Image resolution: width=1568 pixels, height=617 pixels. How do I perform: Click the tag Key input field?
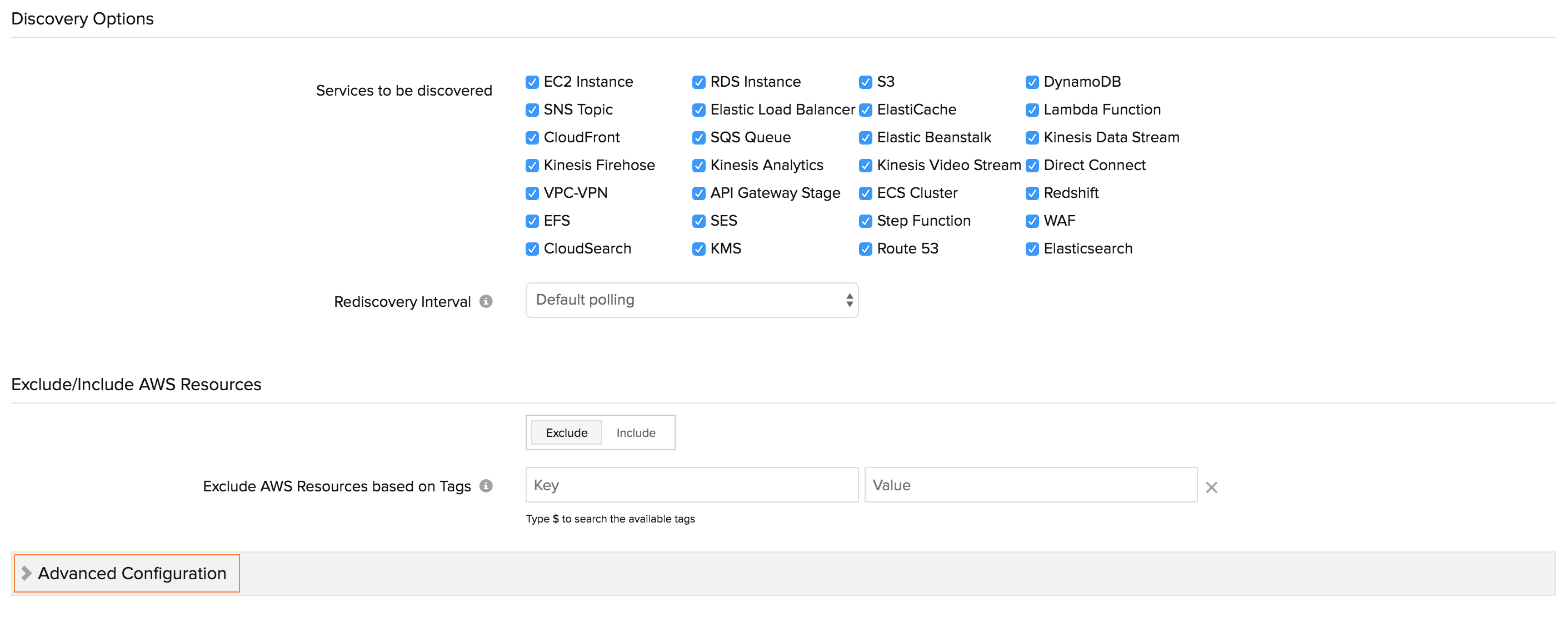692,485
